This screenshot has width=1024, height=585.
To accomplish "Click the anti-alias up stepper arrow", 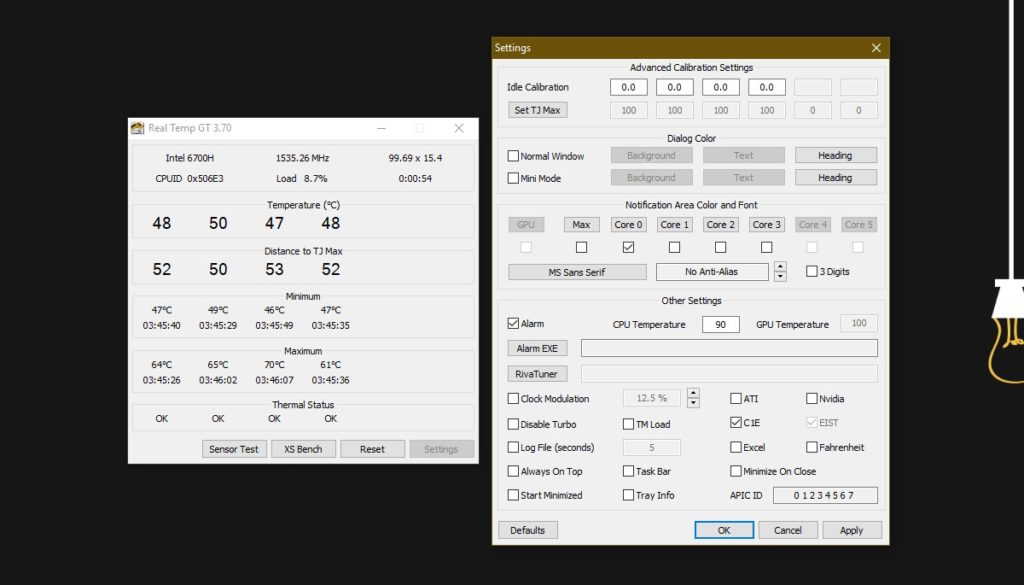I will point(780,267).
